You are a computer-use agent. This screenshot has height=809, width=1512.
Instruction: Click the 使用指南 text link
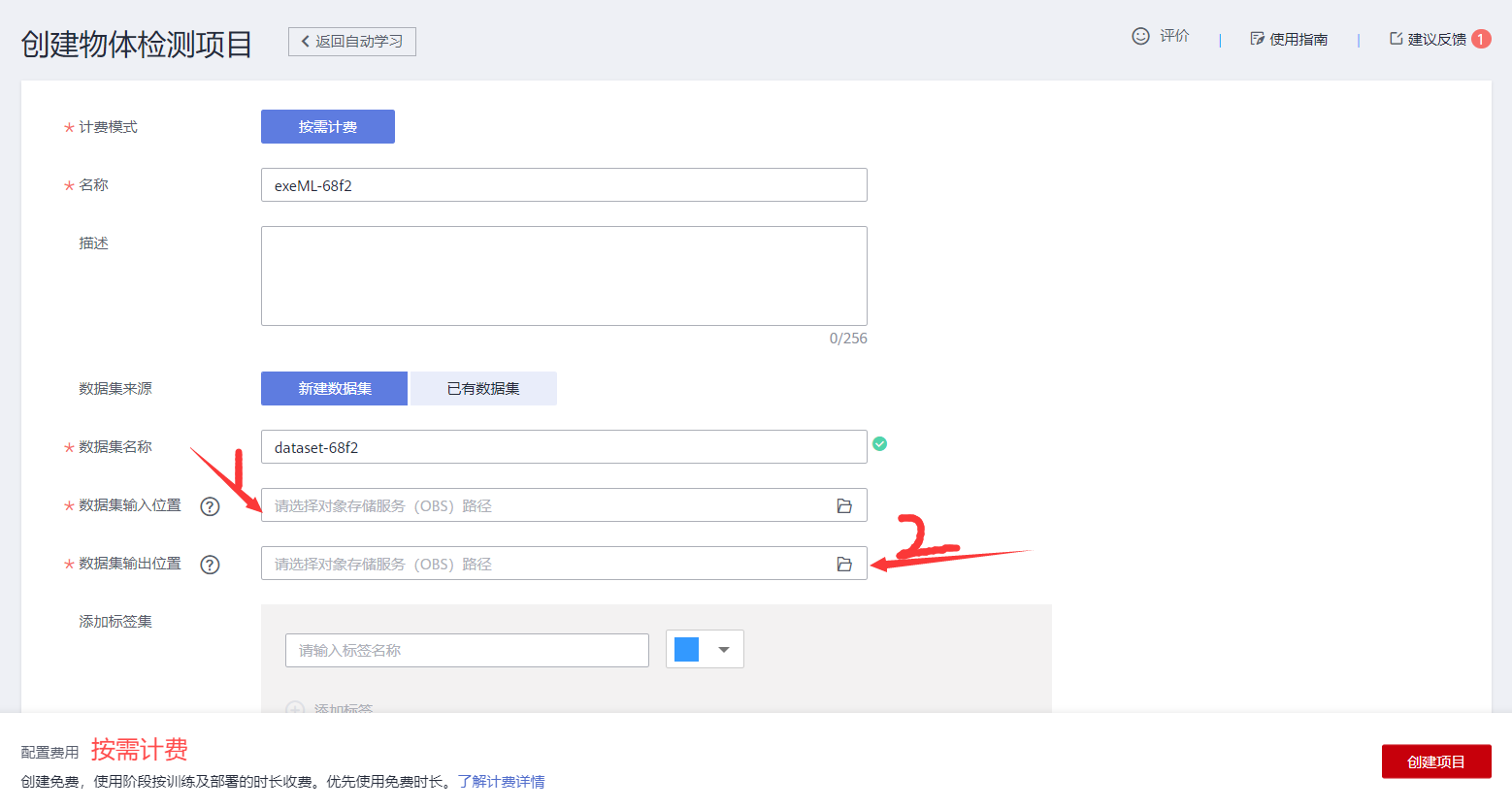click(1298, 39)
